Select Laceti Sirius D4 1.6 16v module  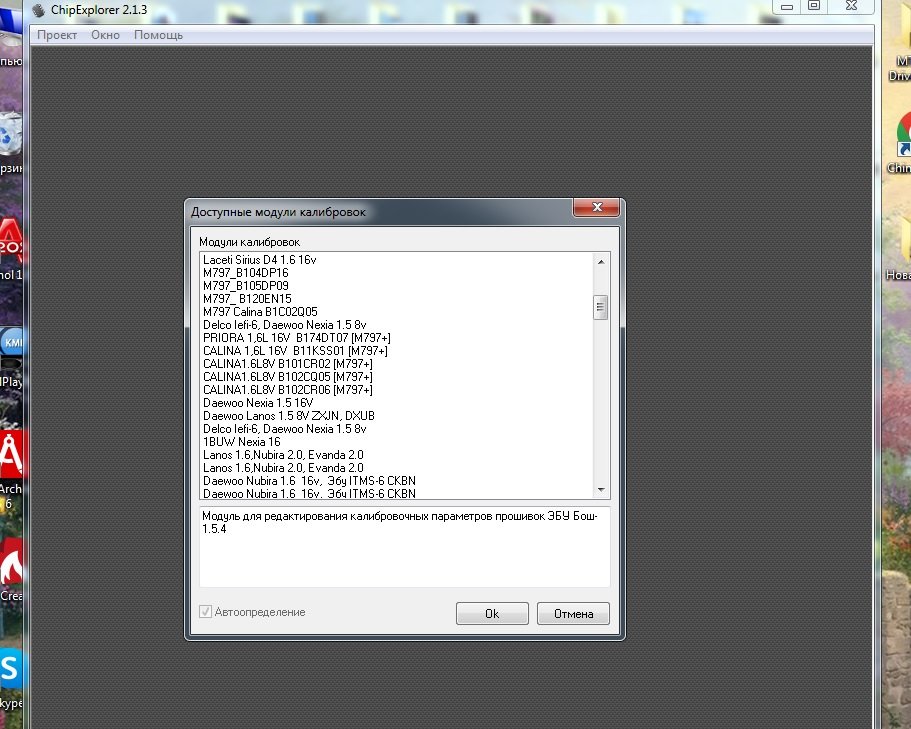click(259, 260)
